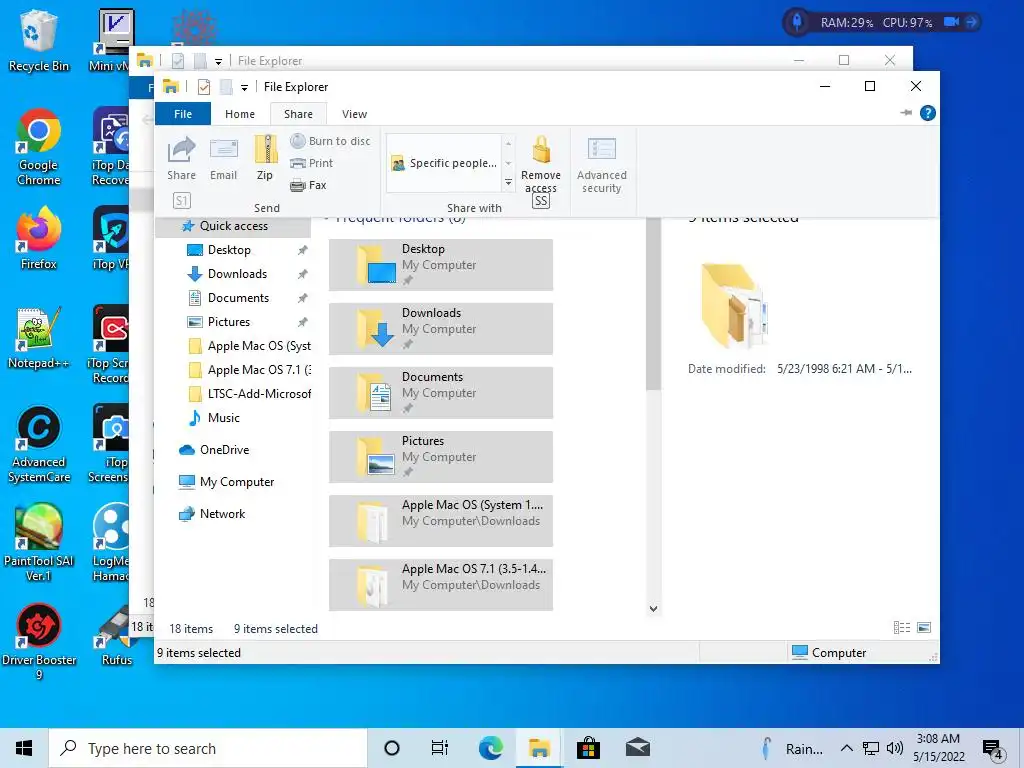Open the File tab

pos(183,114)
